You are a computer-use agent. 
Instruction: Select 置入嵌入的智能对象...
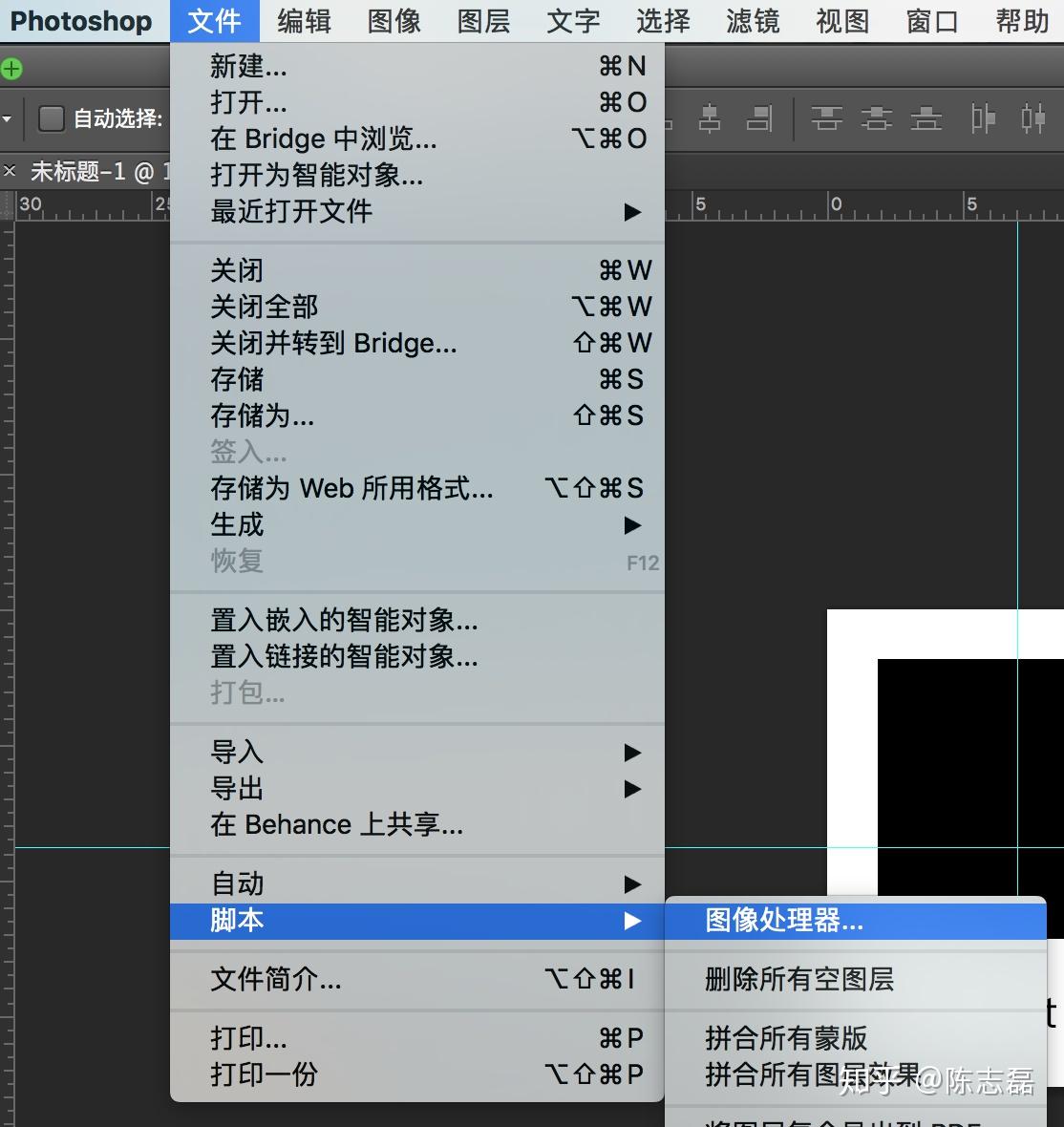point(417,620)
